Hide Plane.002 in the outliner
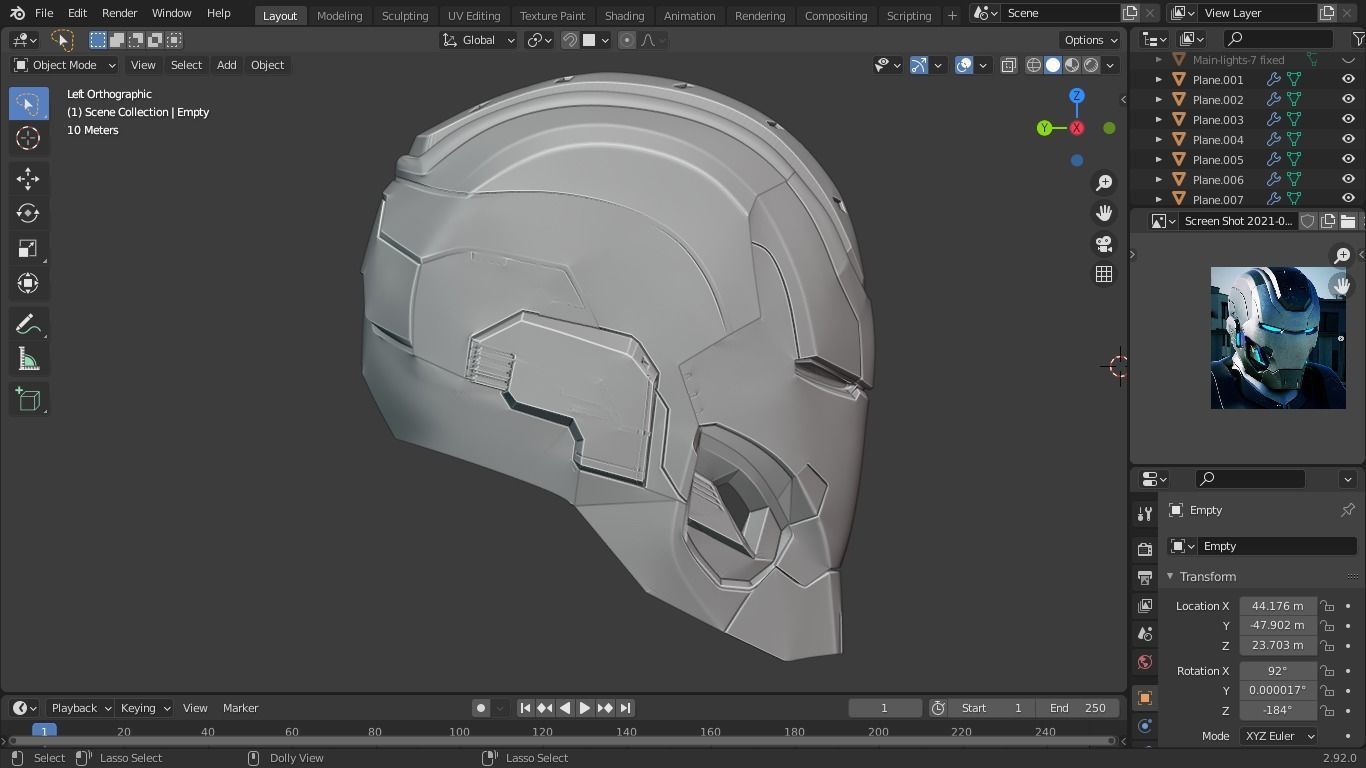 tap(1348, 100)
